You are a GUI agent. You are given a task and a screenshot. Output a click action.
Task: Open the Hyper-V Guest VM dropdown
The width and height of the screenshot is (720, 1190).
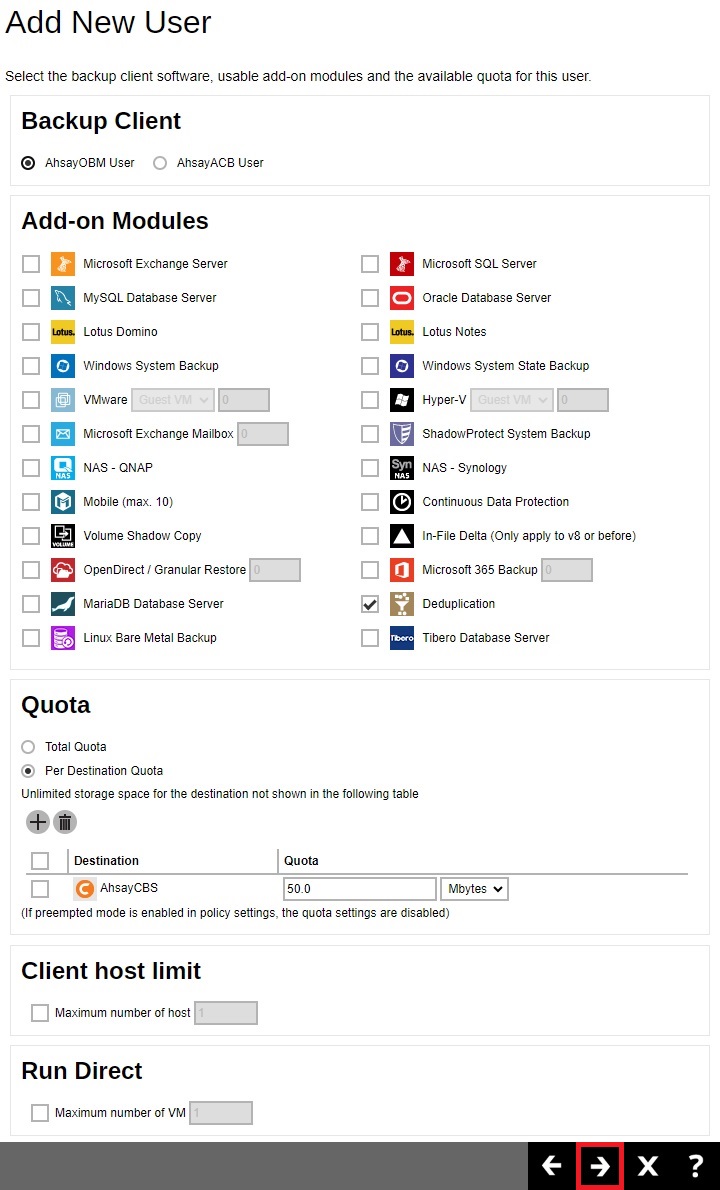coord(511,399)
